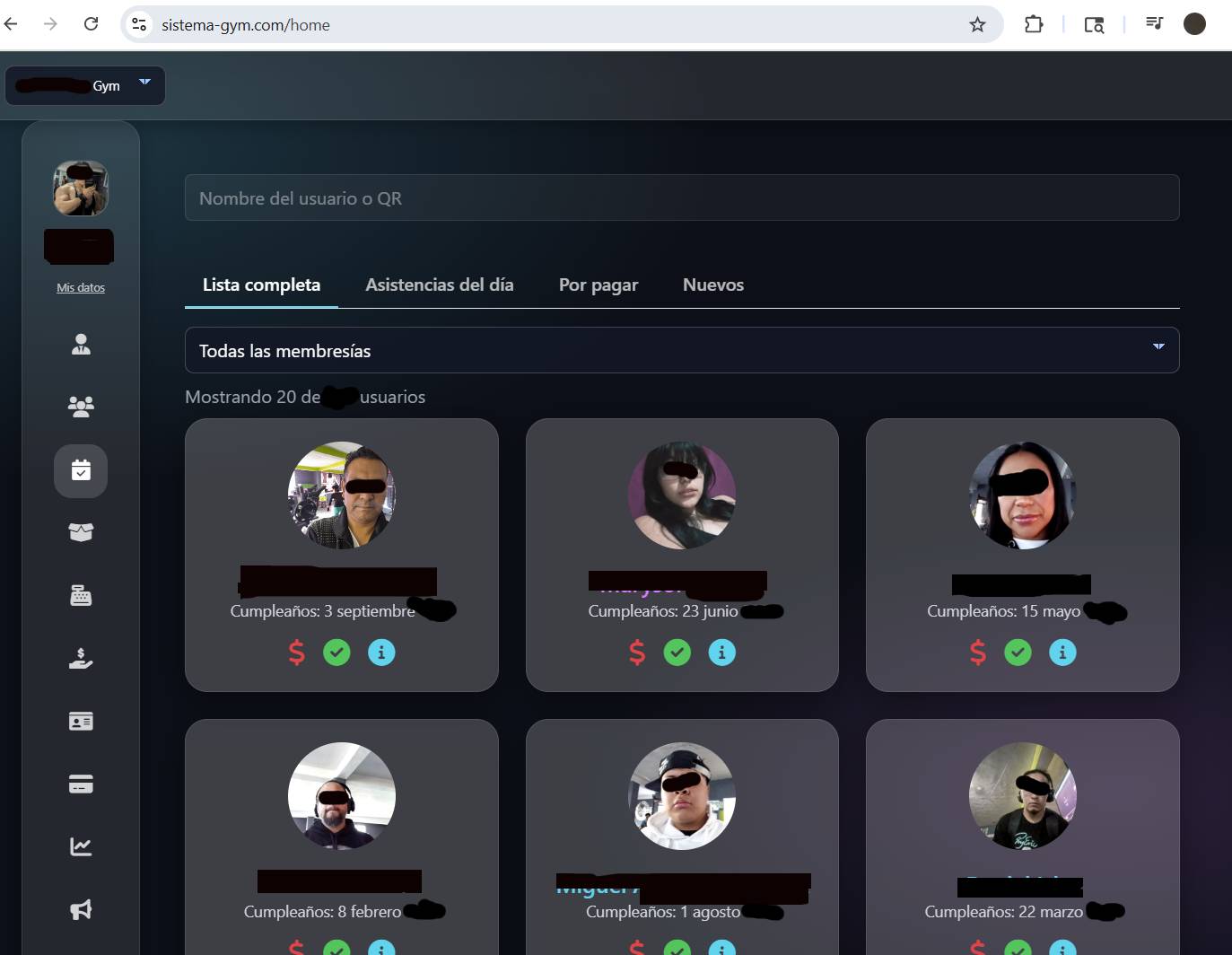
Task: Click the Mis datos link
Action: (81, 287)
